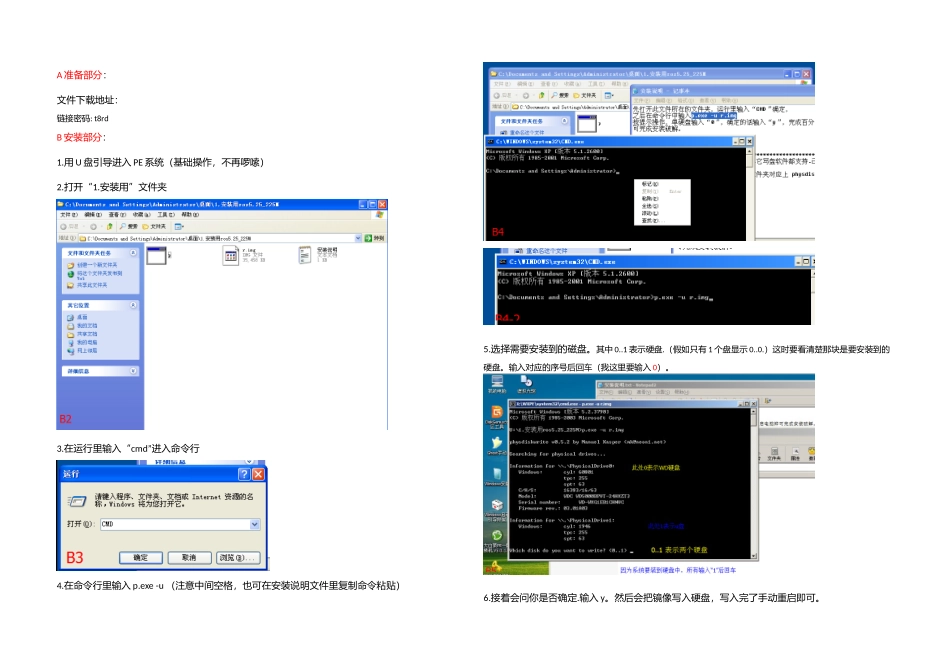Click 文件夹 toolbar button in step 4 Explorer window
The image size is (950, 672).
click(585, 95)
